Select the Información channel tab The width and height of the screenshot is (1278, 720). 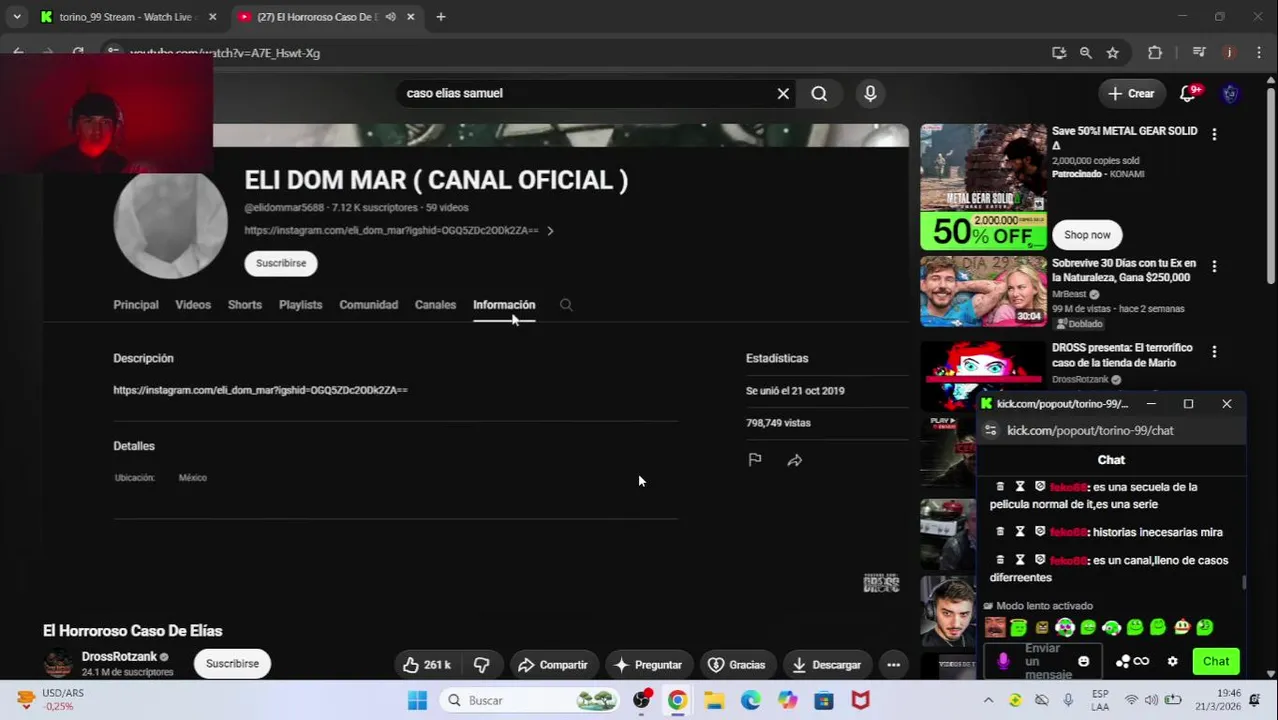click(x=504, y=305)
